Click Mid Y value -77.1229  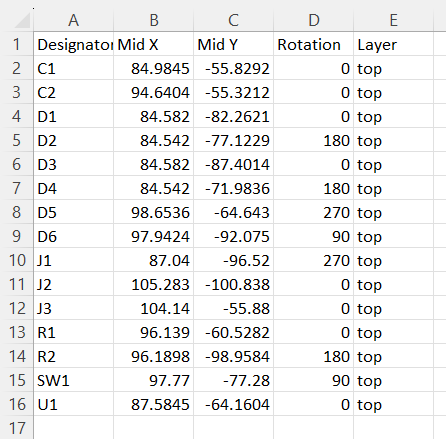pos(234,140)
